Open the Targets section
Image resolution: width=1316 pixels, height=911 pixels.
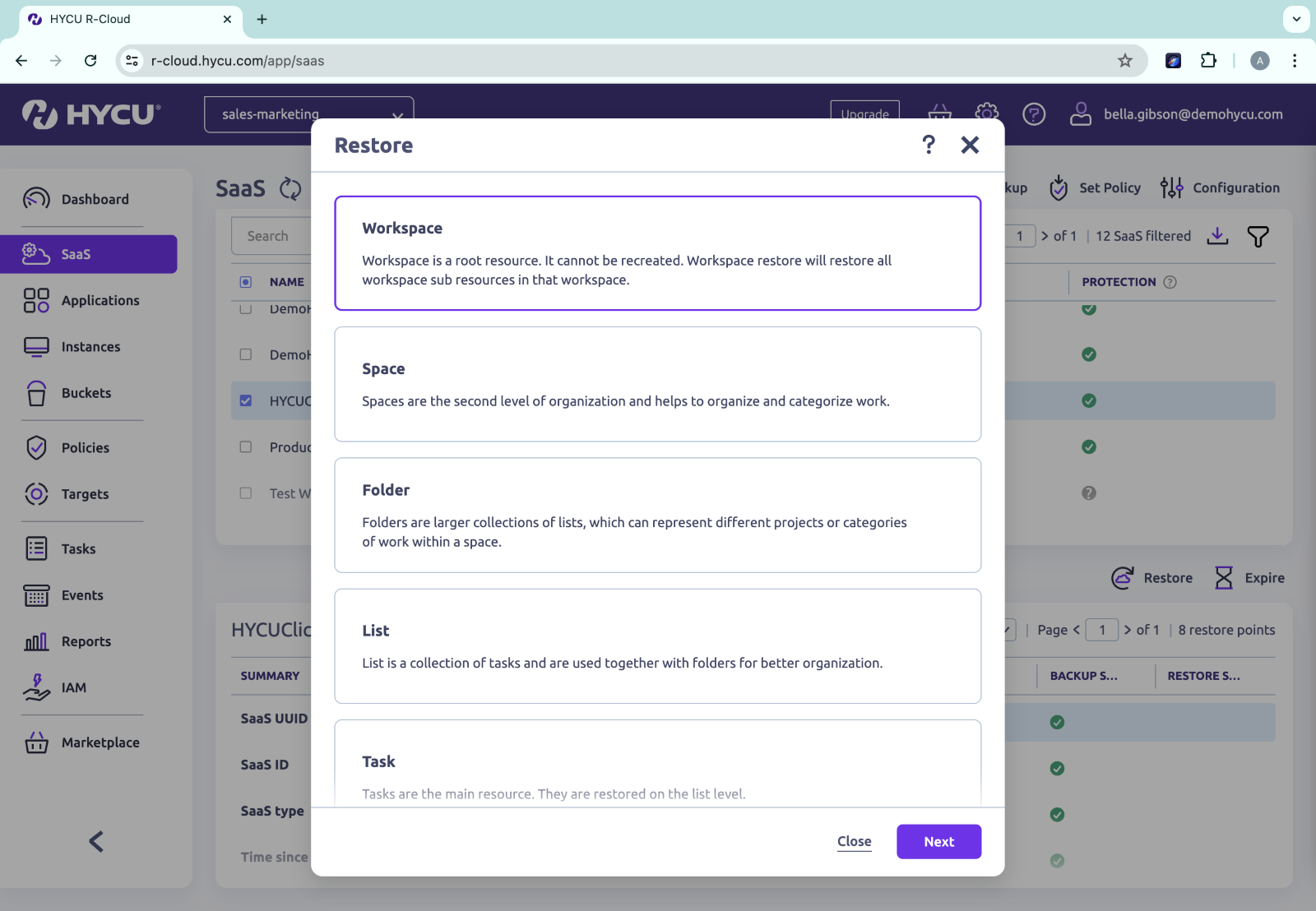coord(84,494)
